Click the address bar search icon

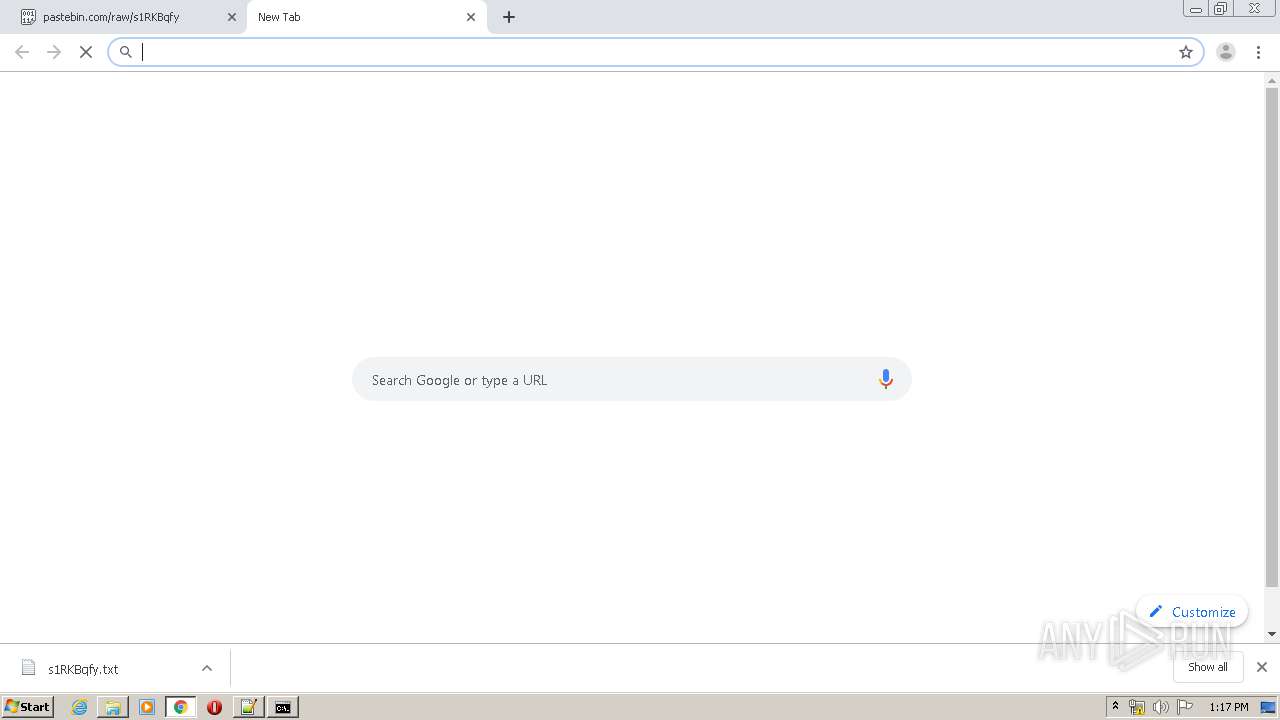[x=126, y=52]
